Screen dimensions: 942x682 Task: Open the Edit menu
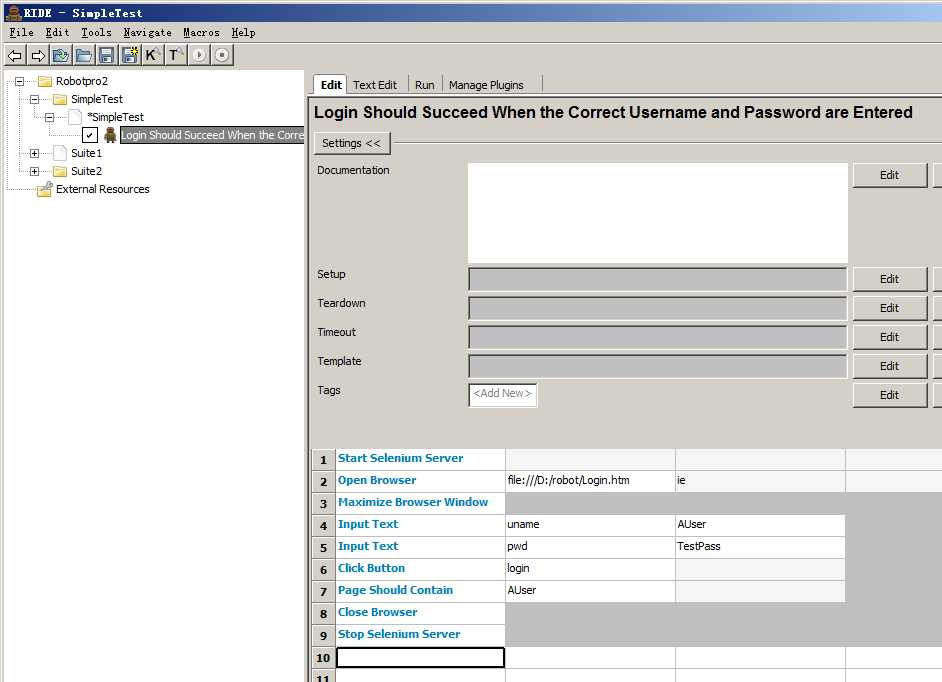57,32
